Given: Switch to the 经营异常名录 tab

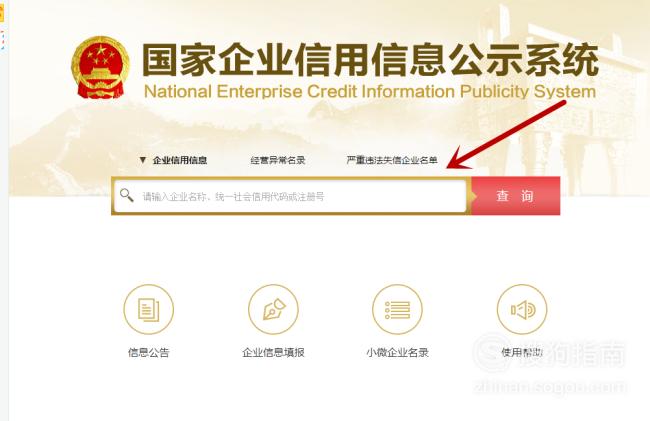Looking at the screenshot, I should coord(278,160).
